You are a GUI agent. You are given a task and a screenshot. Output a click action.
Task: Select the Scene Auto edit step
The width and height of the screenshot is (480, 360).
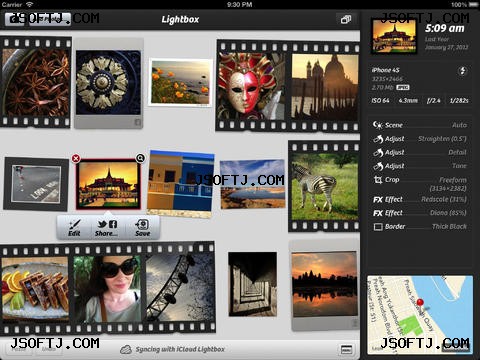[420, 125]
